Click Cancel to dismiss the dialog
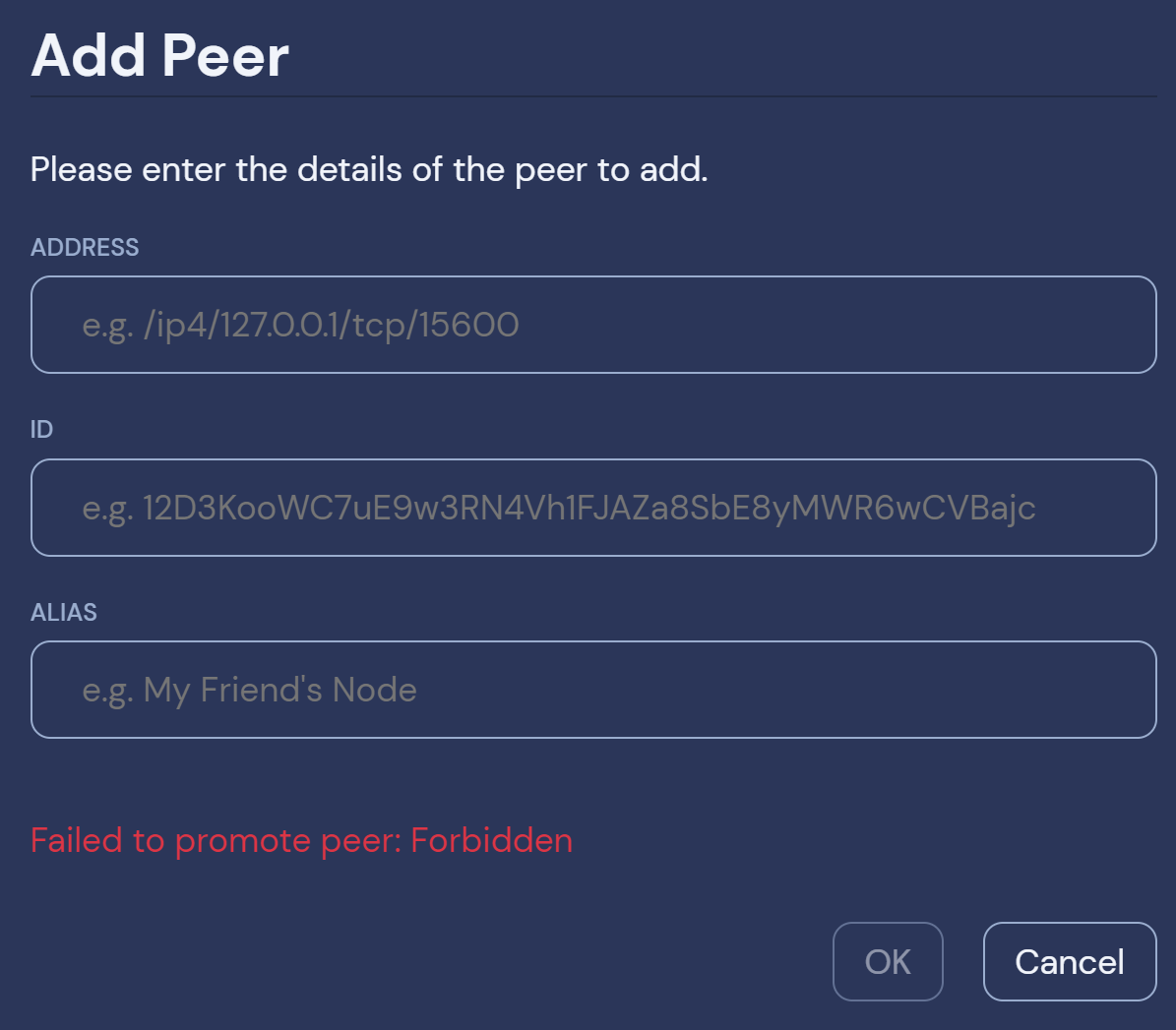The width and height of the screenshot is (1176, 1030). 1070,961
